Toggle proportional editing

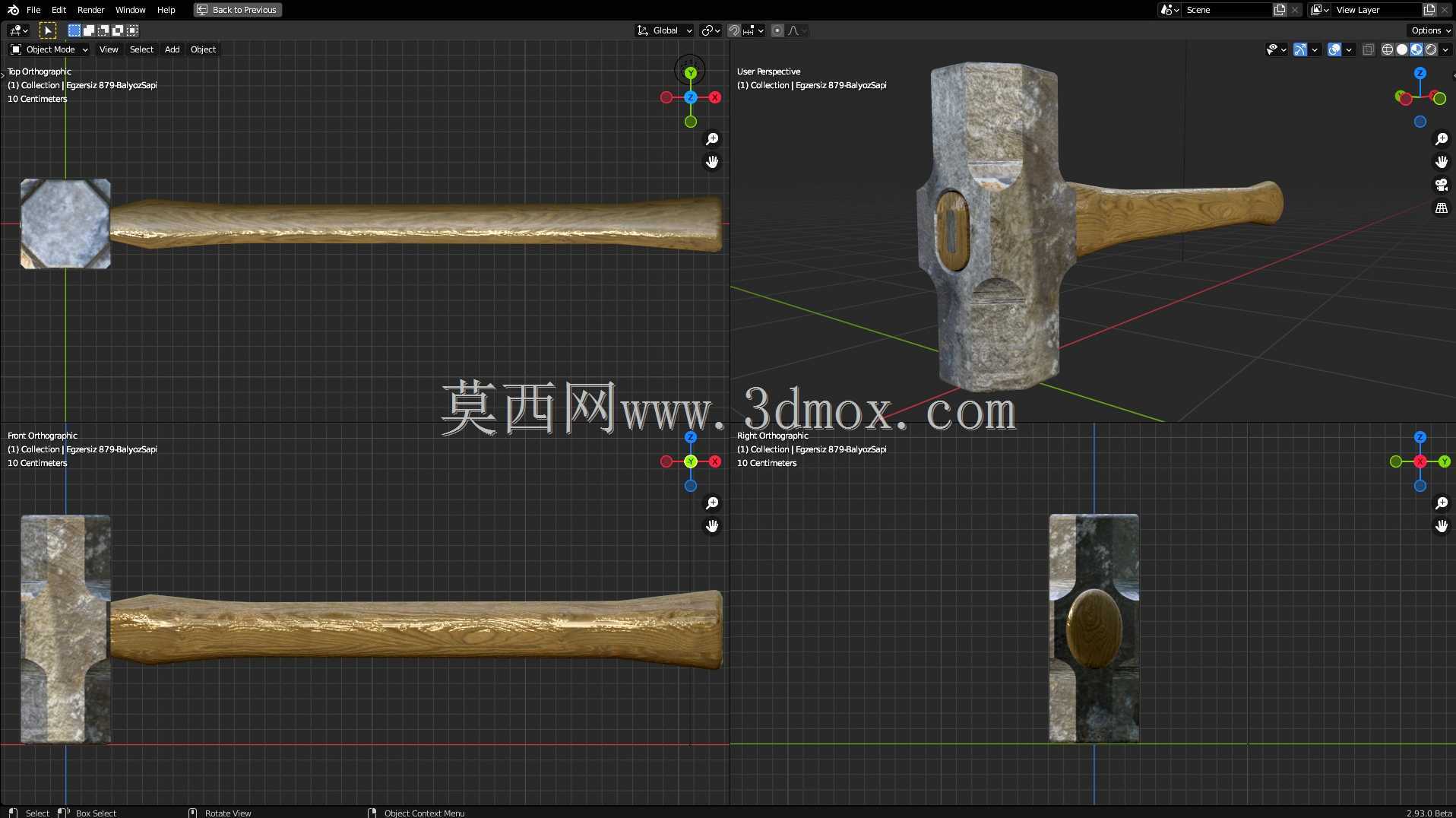[777, 30]
